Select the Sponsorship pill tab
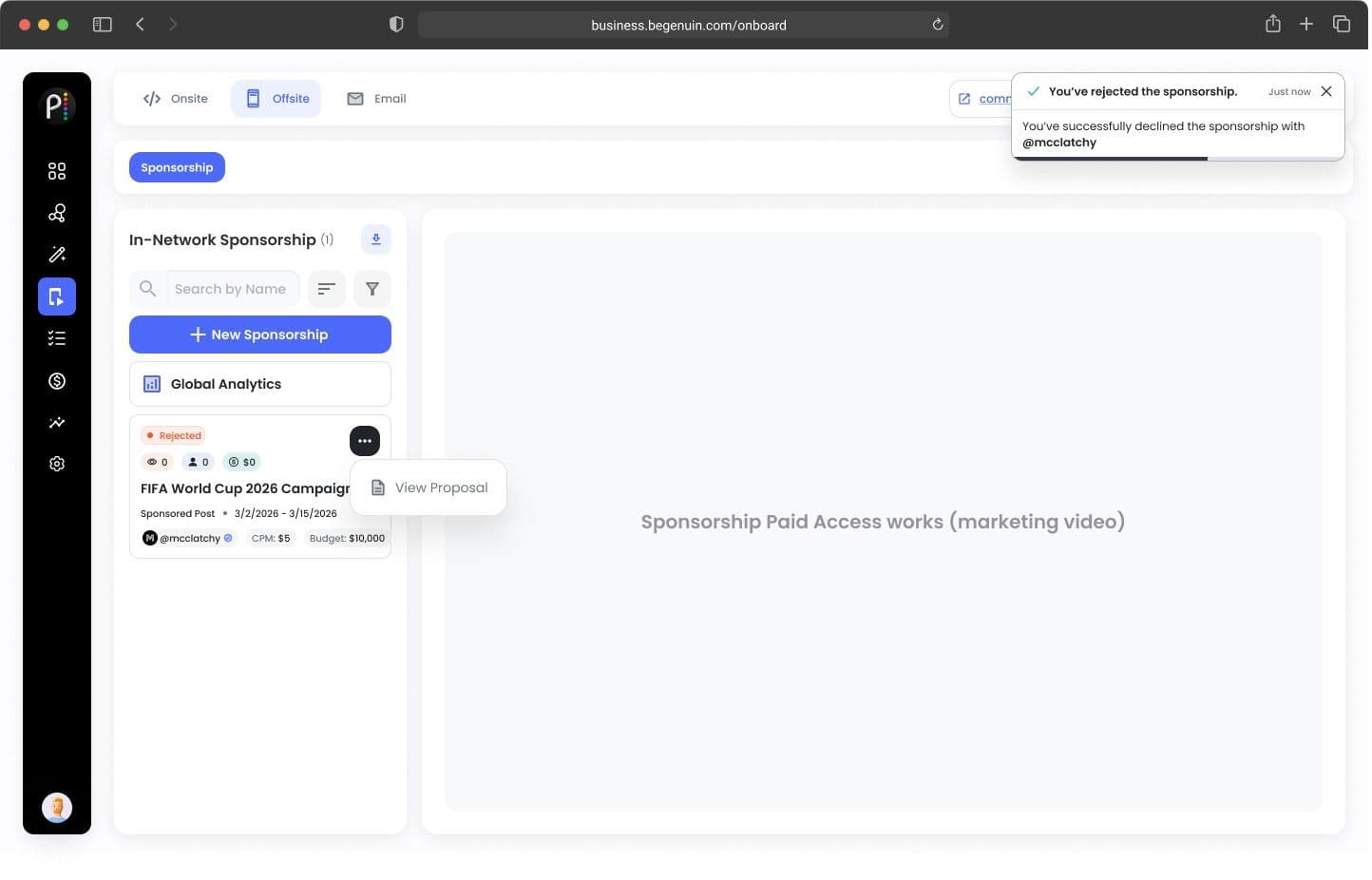This screenshot has width=1372, height=880. (177, 167)
